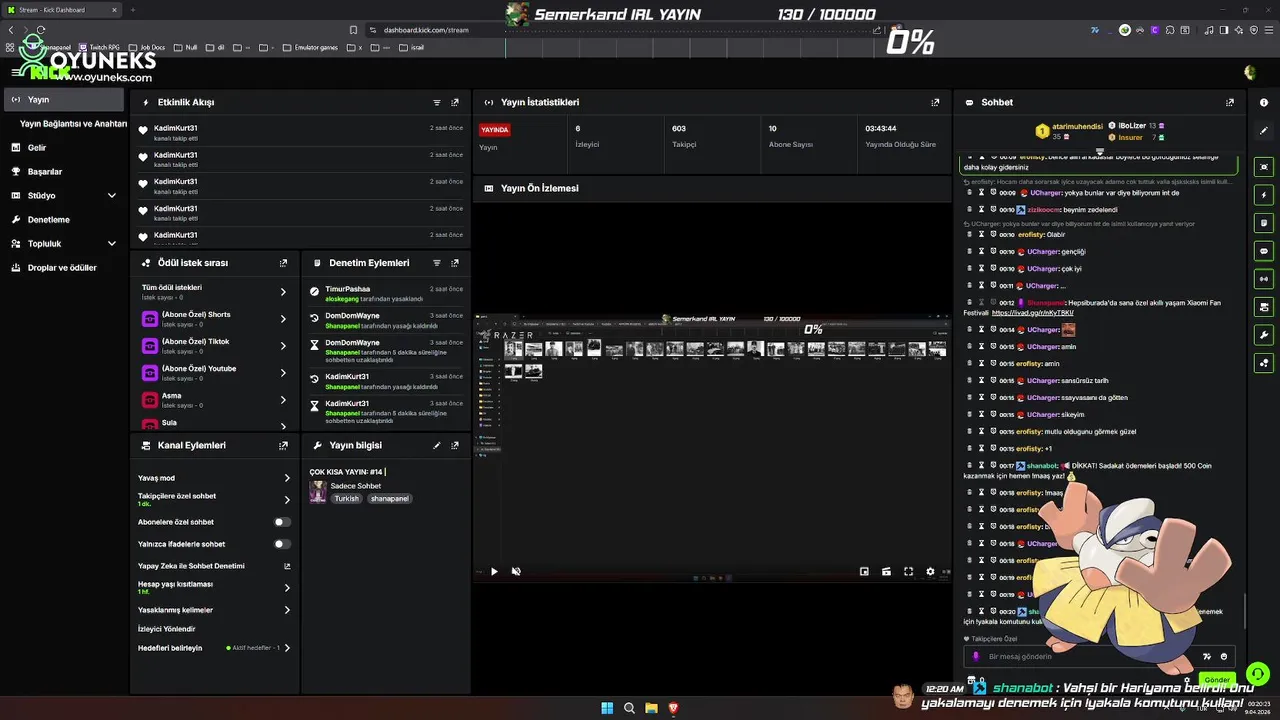Open the Denetim Eylemleri filter icon

click(437, 263)
